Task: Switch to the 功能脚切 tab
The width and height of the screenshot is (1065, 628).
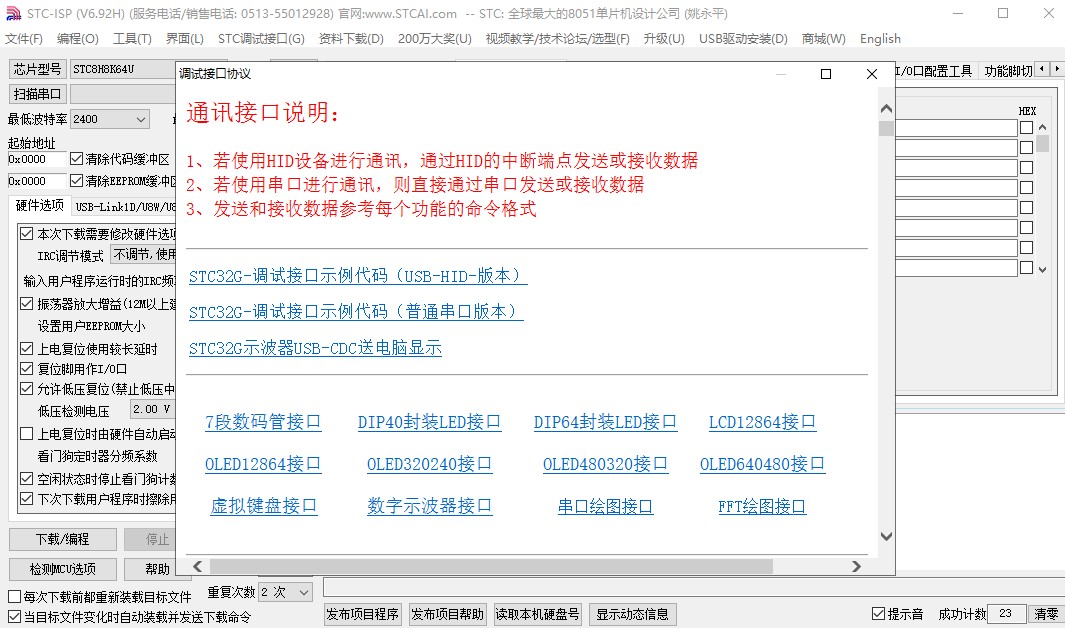Action: pyautogui.click(x=1008, y=71)
